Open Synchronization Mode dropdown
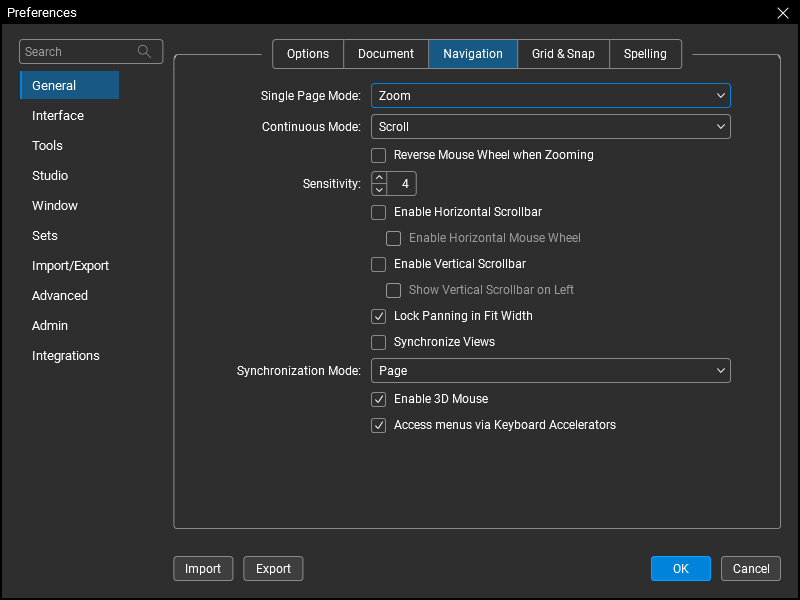800x600 pixels. point(551,370)
